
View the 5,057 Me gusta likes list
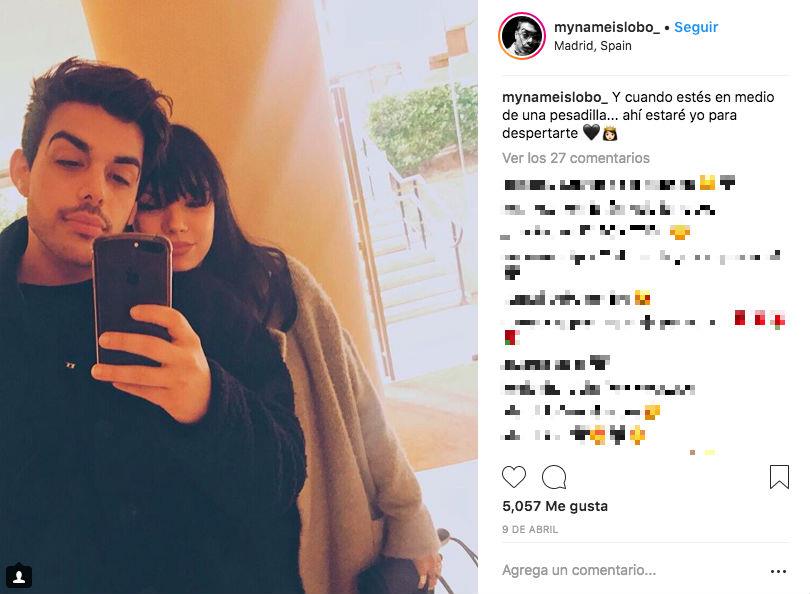pos(555,506)
